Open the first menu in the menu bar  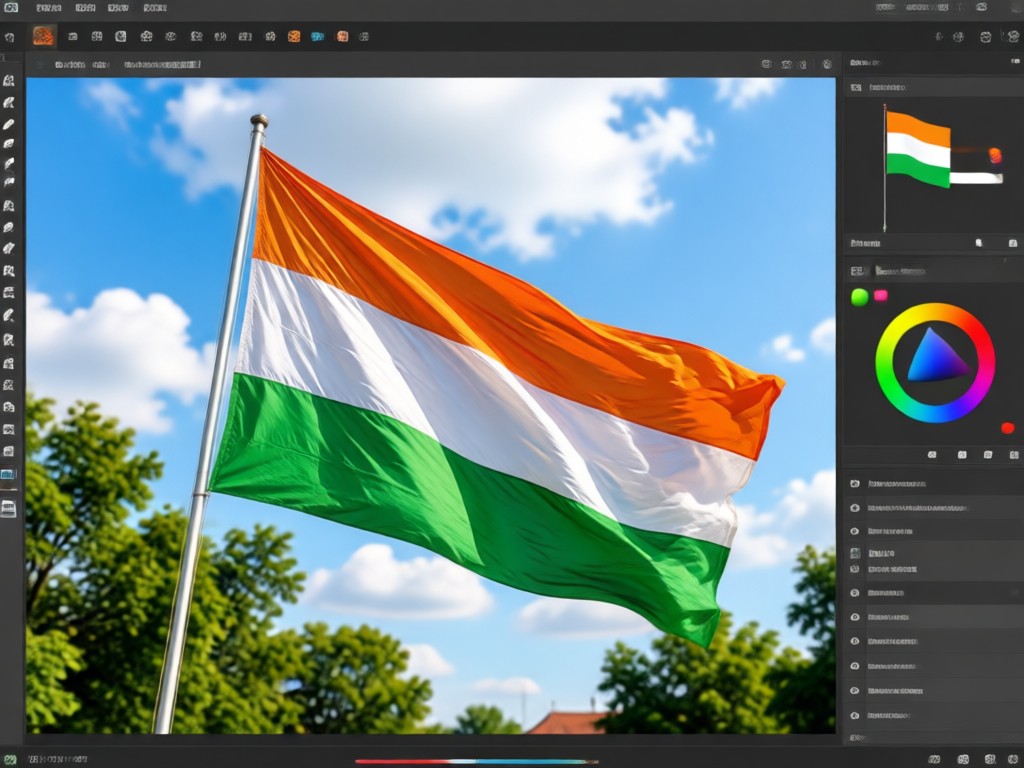pyautogui.click(x=49, y=8)
